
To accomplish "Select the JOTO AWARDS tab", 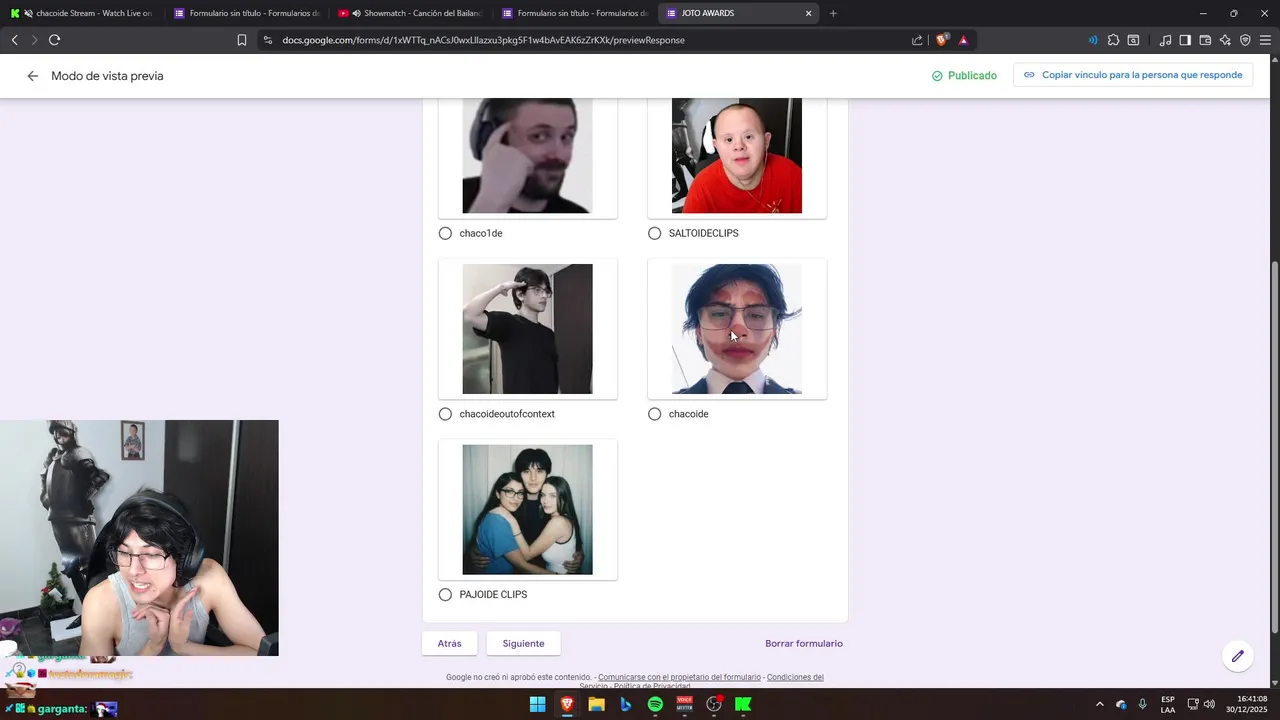I will (740, 13).
